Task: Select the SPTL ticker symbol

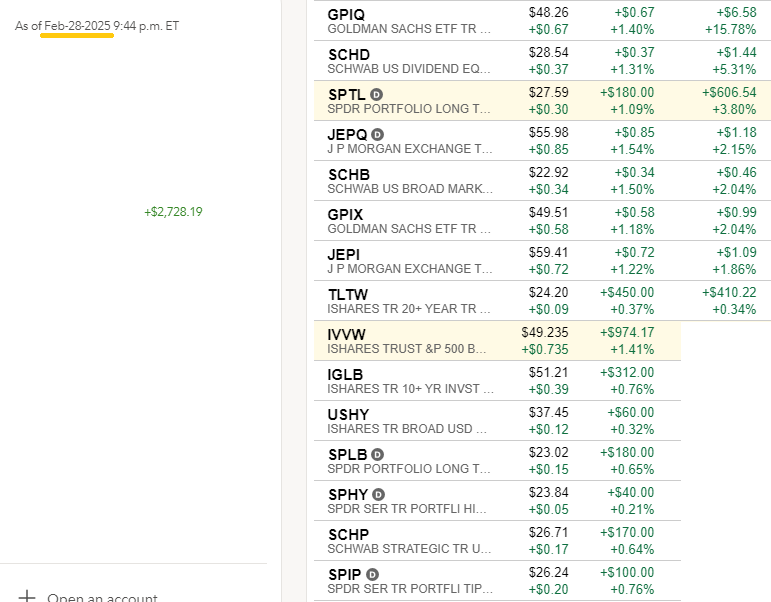Action: 347,94
